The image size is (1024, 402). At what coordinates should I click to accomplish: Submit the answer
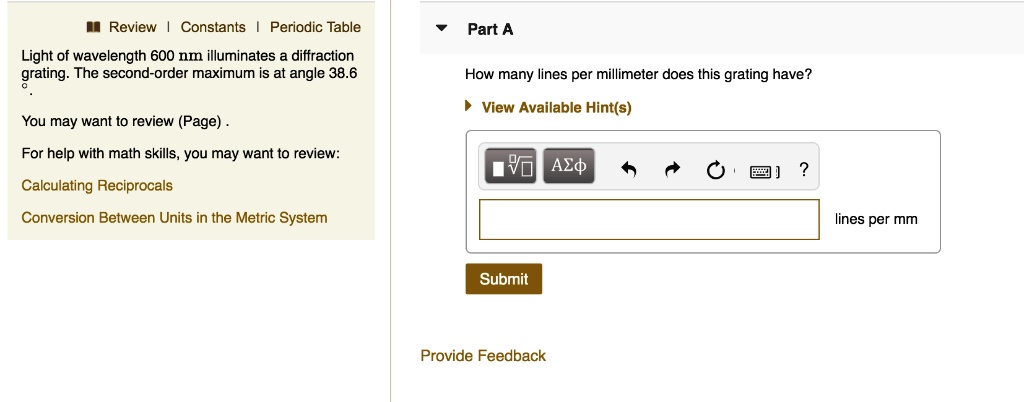point(504,279)
